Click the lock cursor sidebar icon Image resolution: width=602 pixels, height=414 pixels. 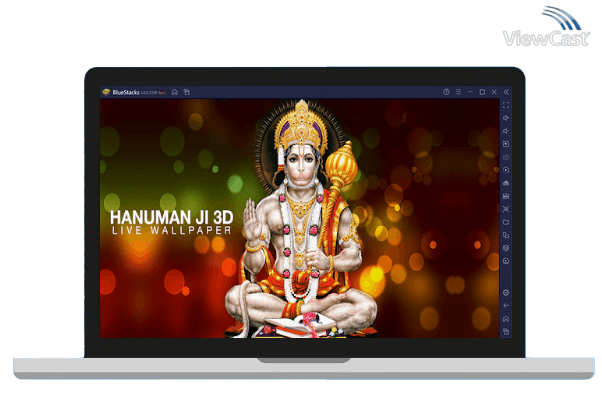506,144
